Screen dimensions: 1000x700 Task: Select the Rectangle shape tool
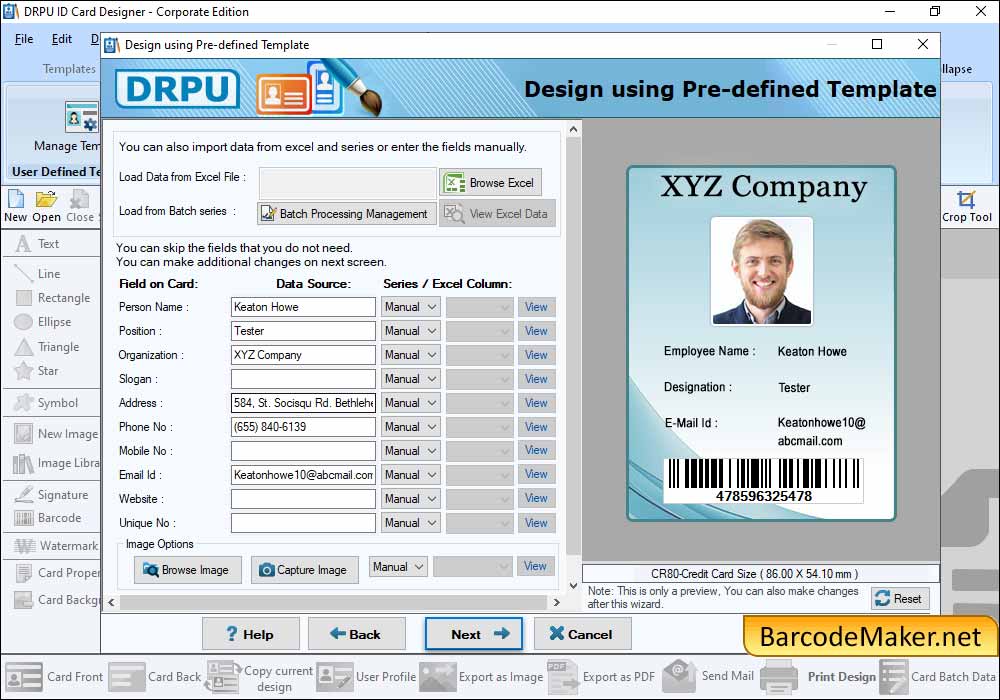click(x=53, y=298)
